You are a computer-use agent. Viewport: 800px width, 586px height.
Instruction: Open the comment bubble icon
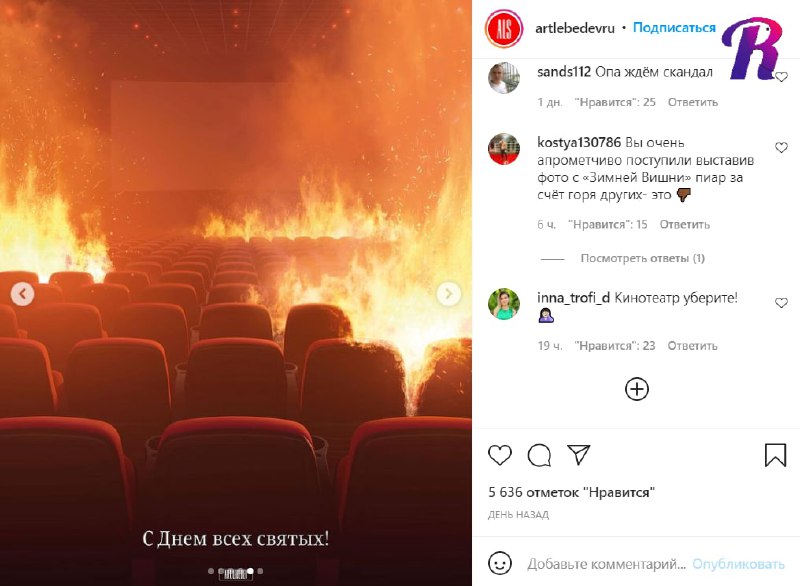click(539, 455)
